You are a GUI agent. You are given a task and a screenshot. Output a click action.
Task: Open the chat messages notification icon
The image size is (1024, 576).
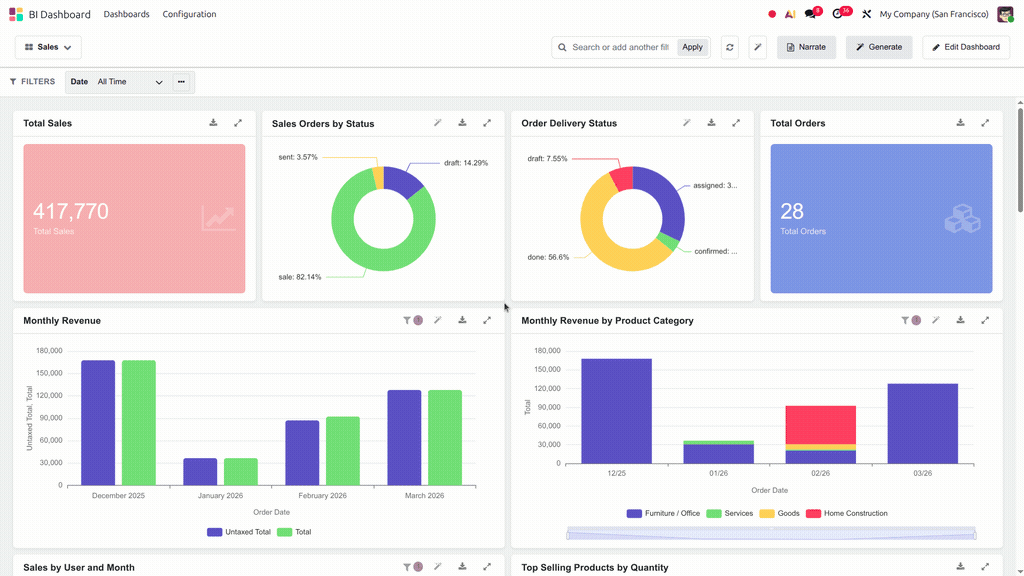810,14
